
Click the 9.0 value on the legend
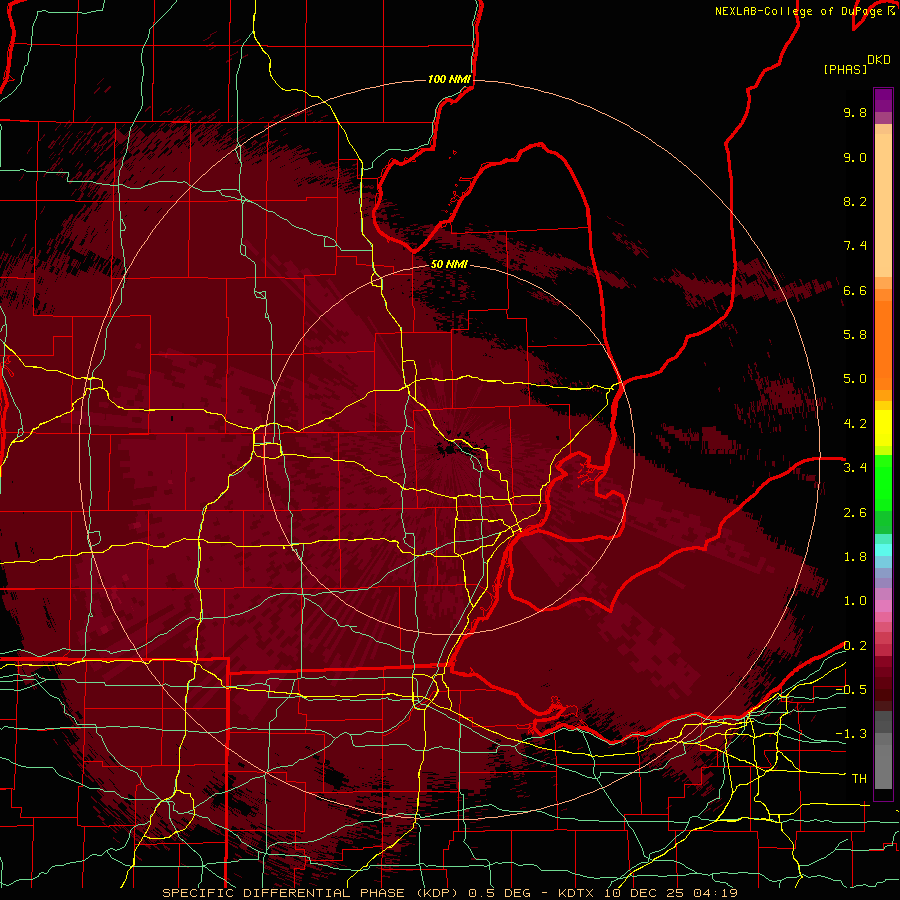[x=855, y=157]
